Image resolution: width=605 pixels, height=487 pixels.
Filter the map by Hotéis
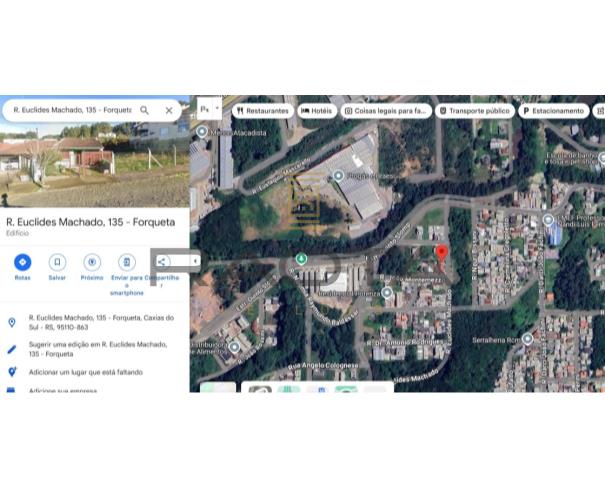(x=316, y=111)
